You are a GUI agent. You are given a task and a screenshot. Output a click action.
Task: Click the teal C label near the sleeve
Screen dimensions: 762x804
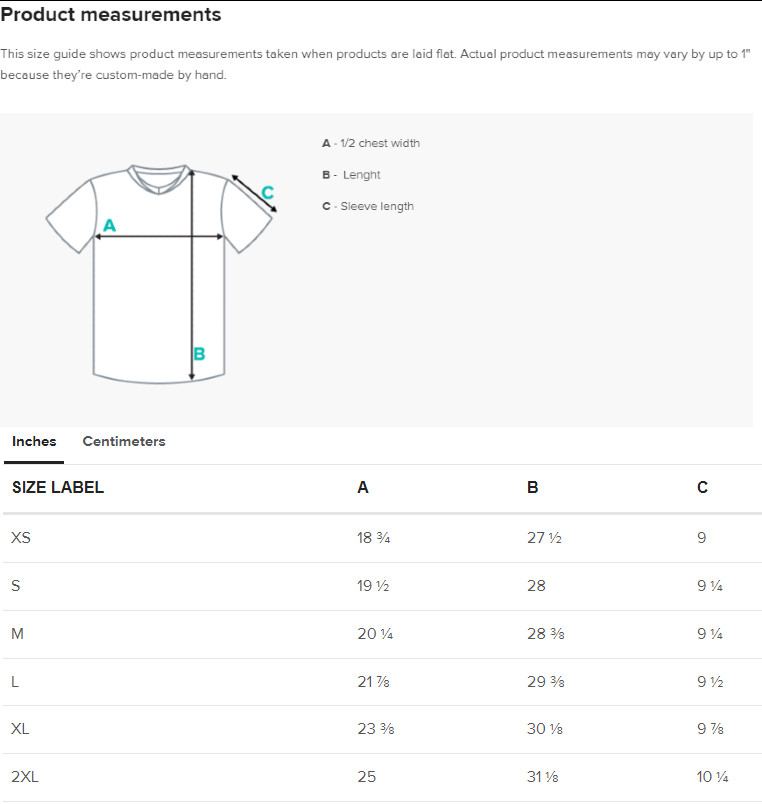click(x=267, y=192)
